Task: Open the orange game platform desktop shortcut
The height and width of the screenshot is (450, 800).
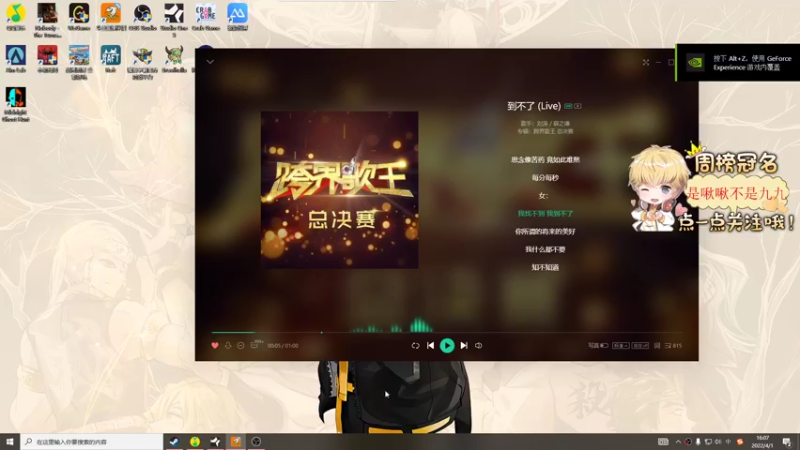Action: (x=111, y=16)
